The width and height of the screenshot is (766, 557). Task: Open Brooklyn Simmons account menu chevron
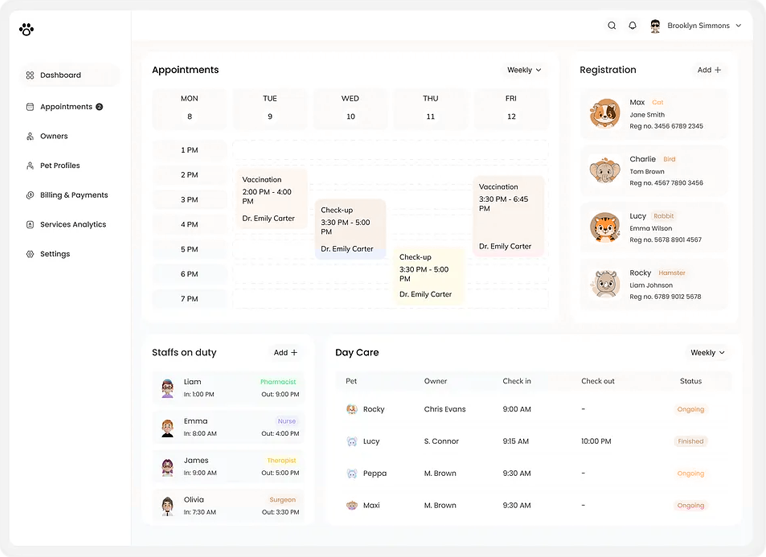[739, 26]
